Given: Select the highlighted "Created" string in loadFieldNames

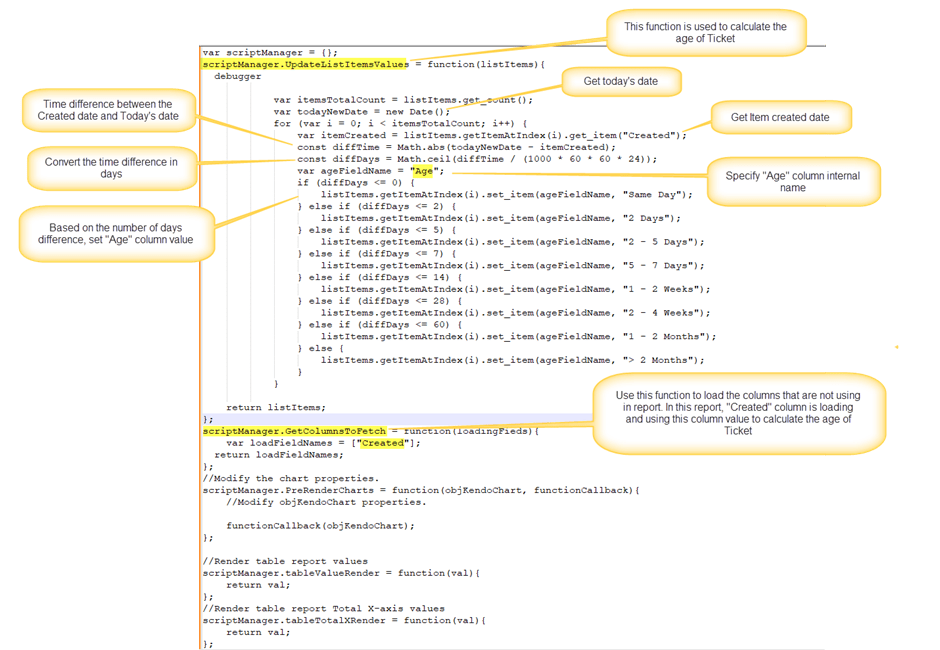Looking at the screenshot, I should (x=380, y=441).
